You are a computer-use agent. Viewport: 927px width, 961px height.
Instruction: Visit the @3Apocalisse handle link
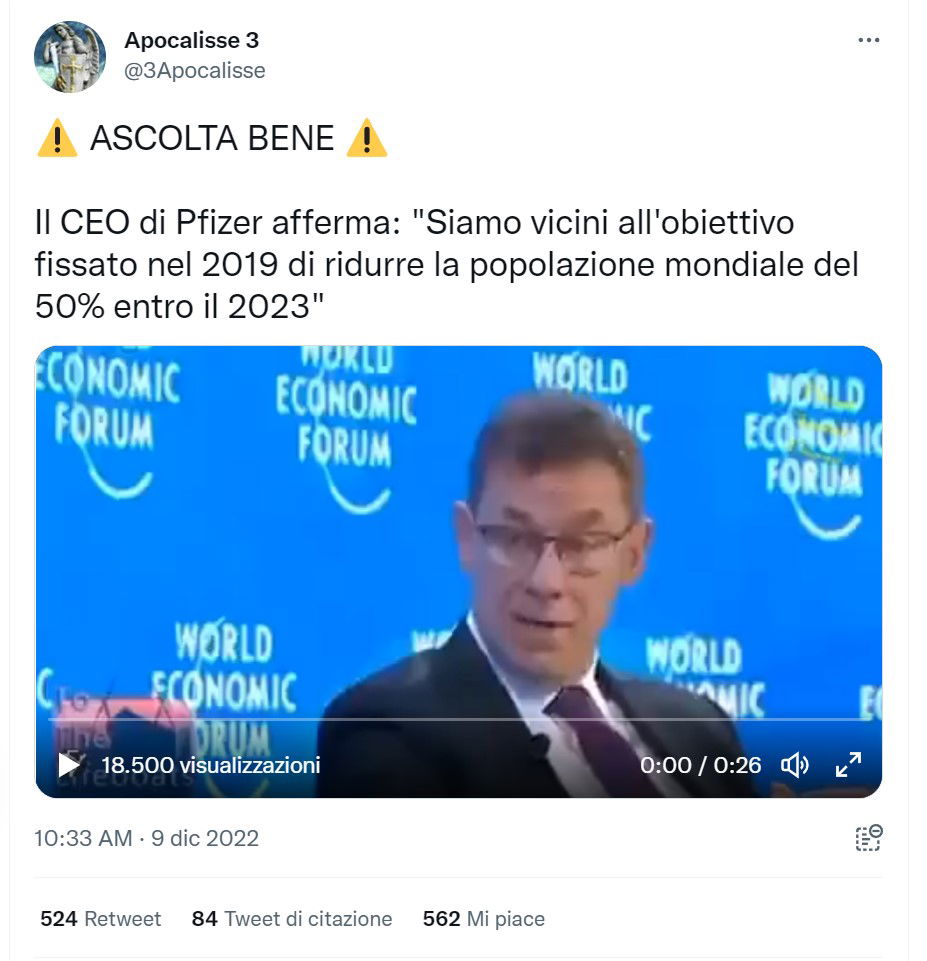pyautogui.click(x=195, y=70)
